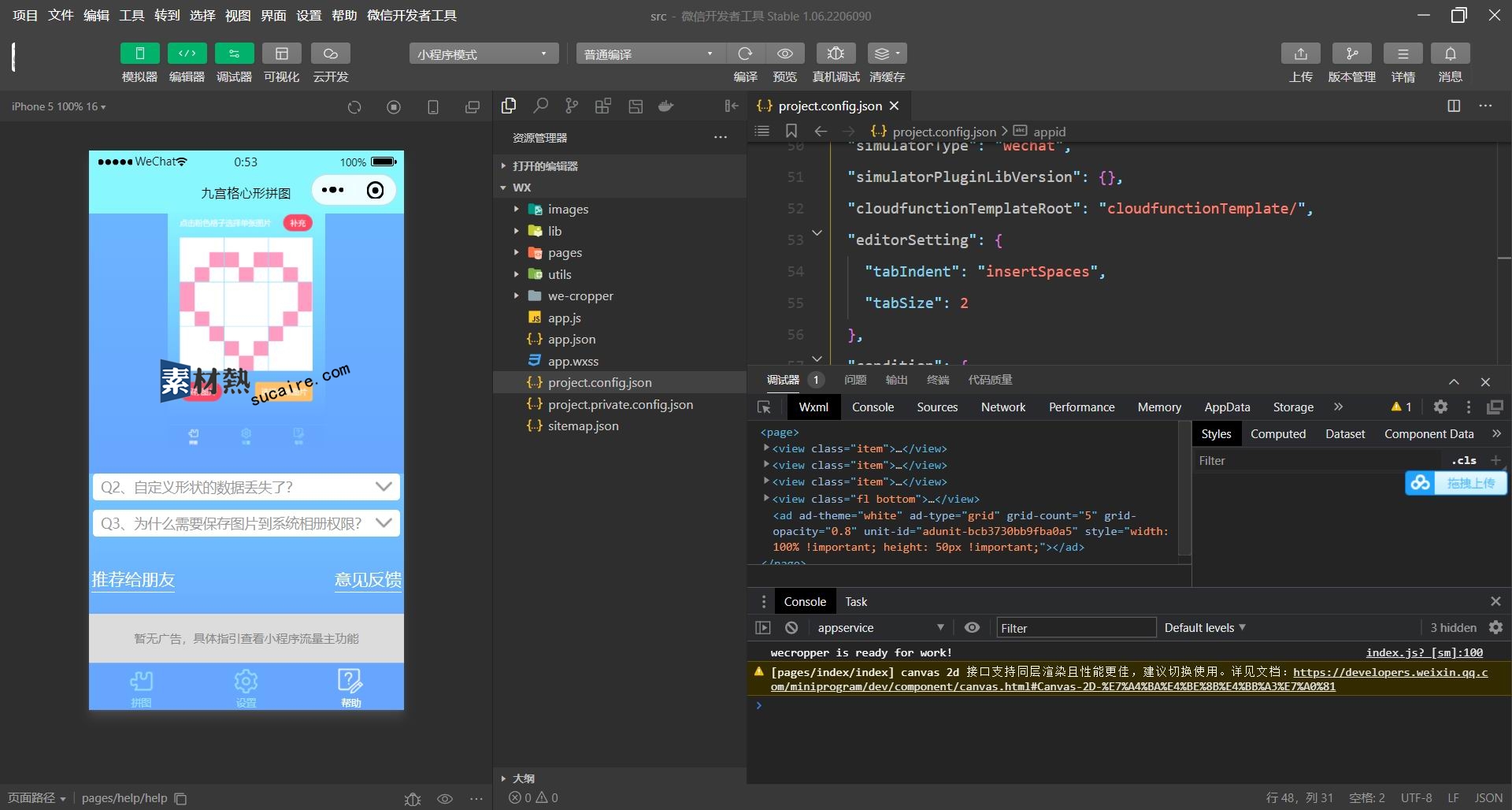Open the search icon in the sidebar
Screen dimensions: 1512x810
pos(540,106)
